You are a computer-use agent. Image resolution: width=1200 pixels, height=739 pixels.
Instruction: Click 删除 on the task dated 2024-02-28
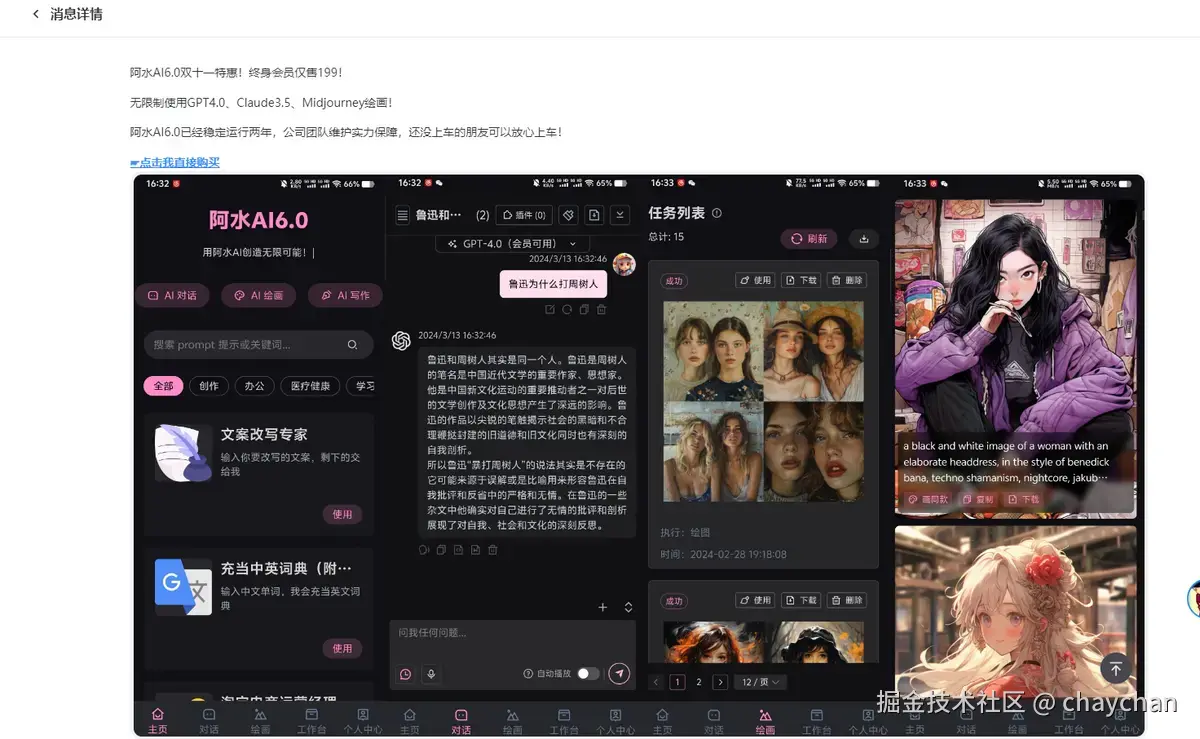[847, 281]
